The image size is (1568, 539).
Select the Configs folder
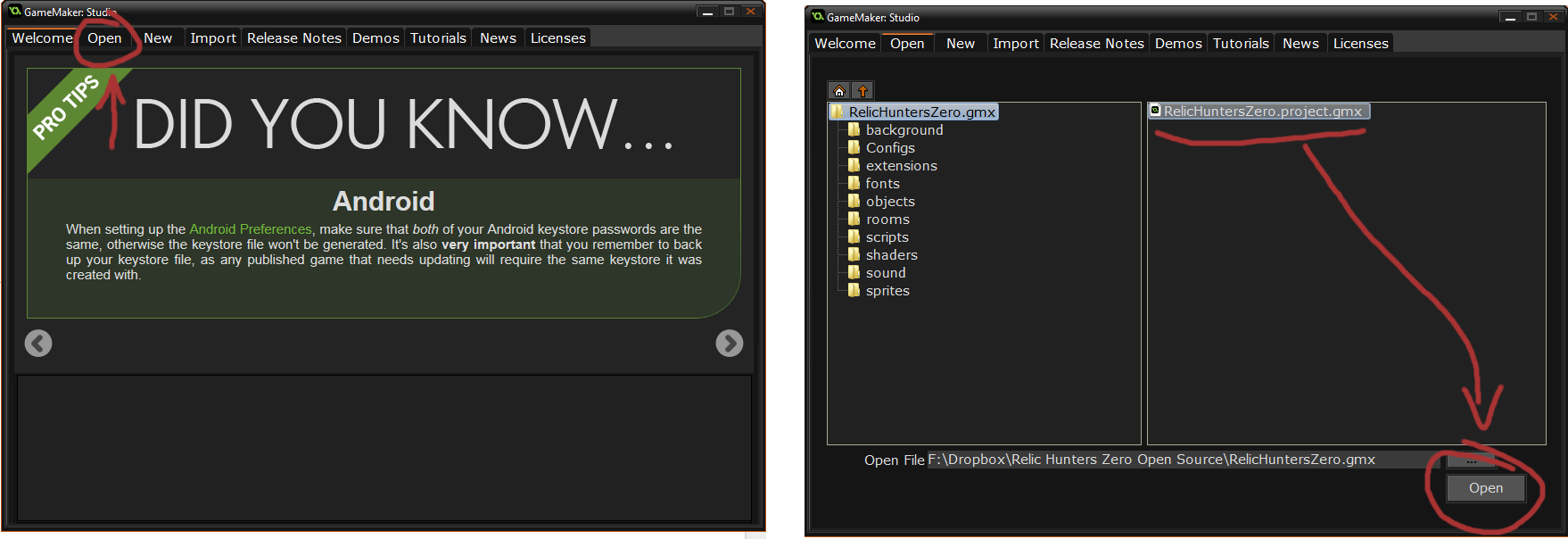tap(890, 148)
